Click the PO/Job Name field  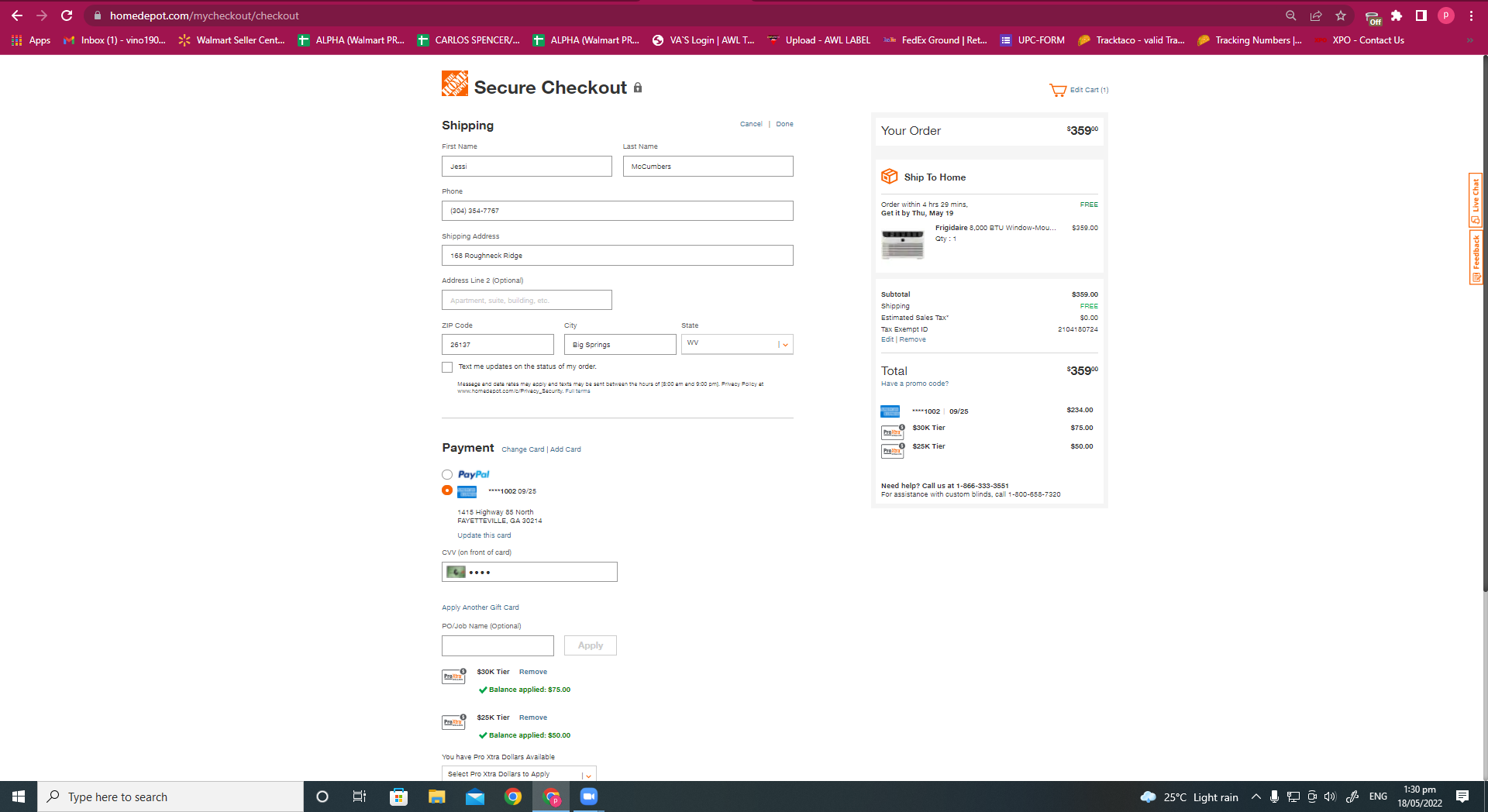pos(498,645)
